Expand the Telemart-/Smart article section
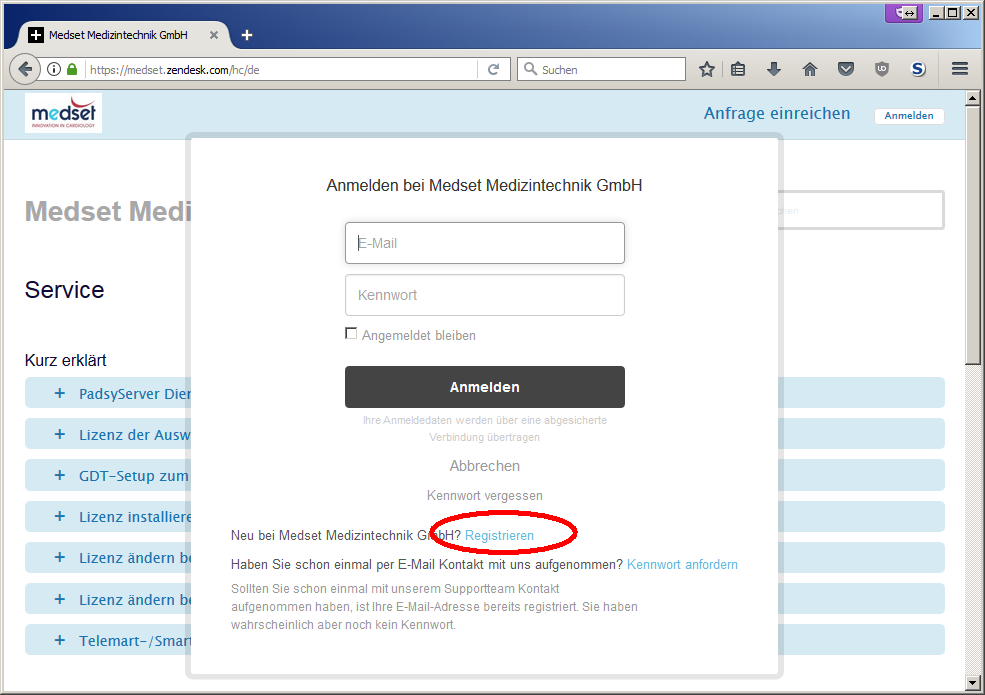This screenshot has height=695, width=985. [x=60, y=640]
